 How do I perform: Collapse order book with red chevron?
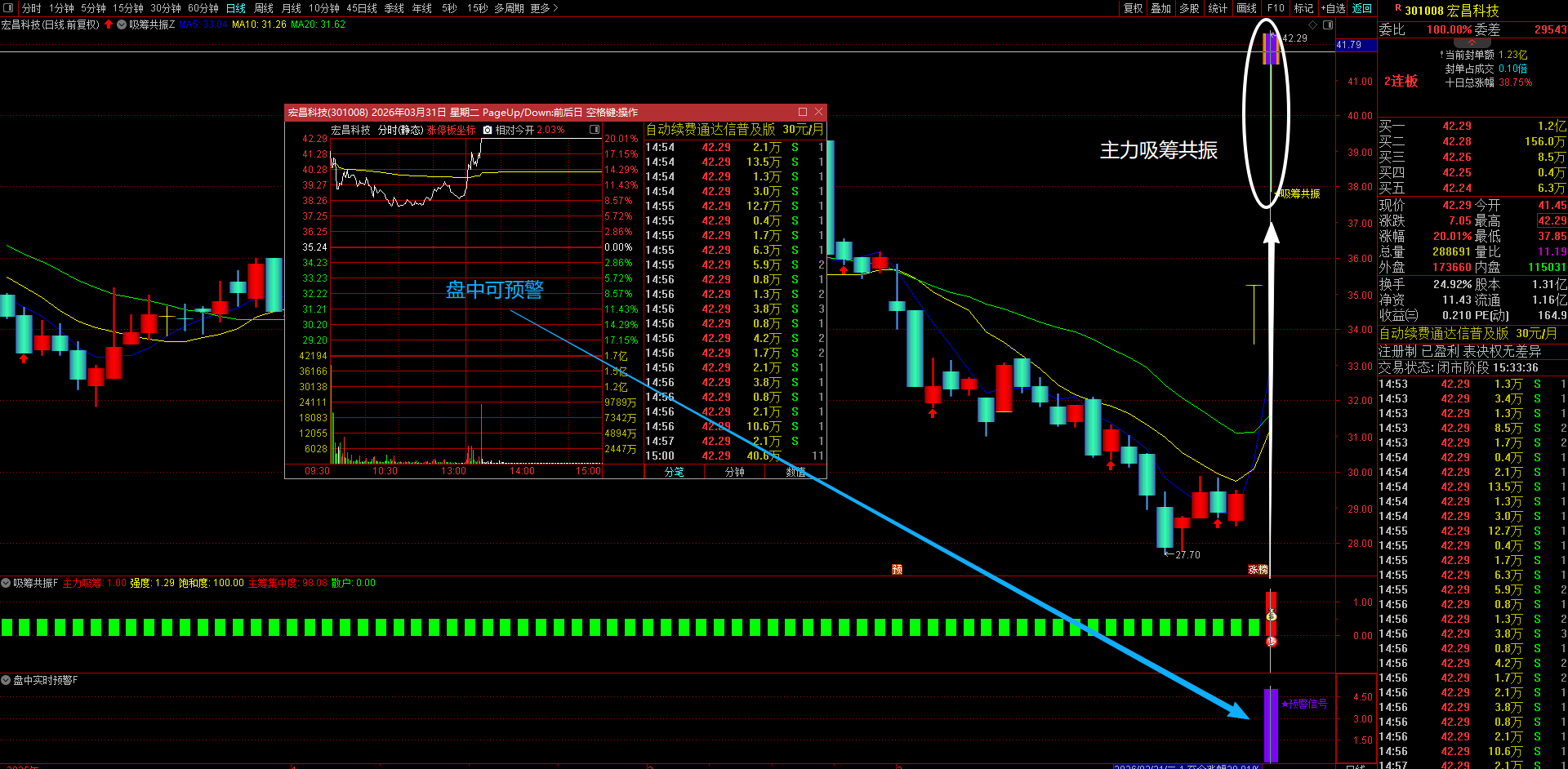1472,42
